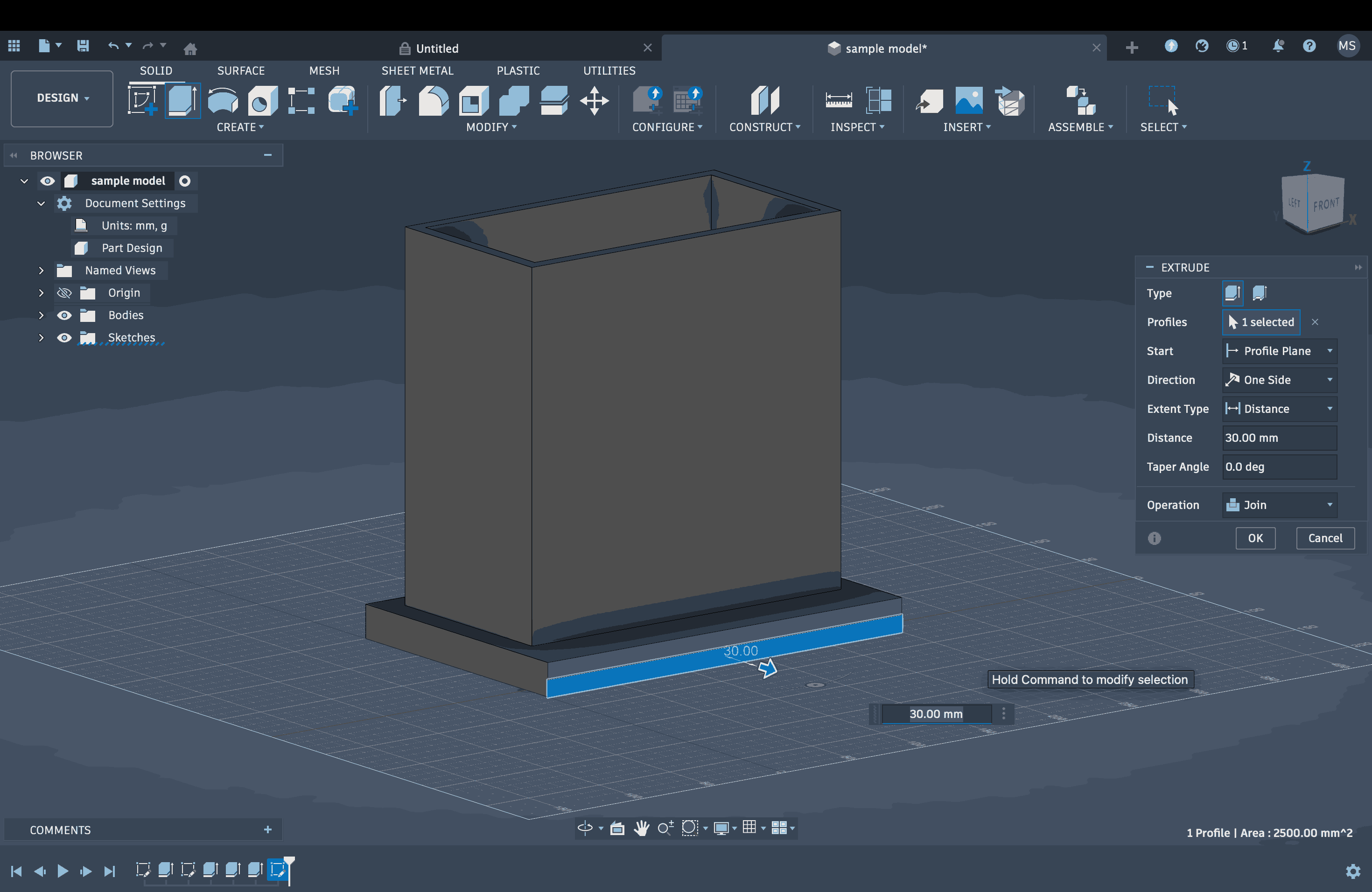Expand the Named Views tree node
This screenshot has width=1372, height=892.
tap(41, 270)
